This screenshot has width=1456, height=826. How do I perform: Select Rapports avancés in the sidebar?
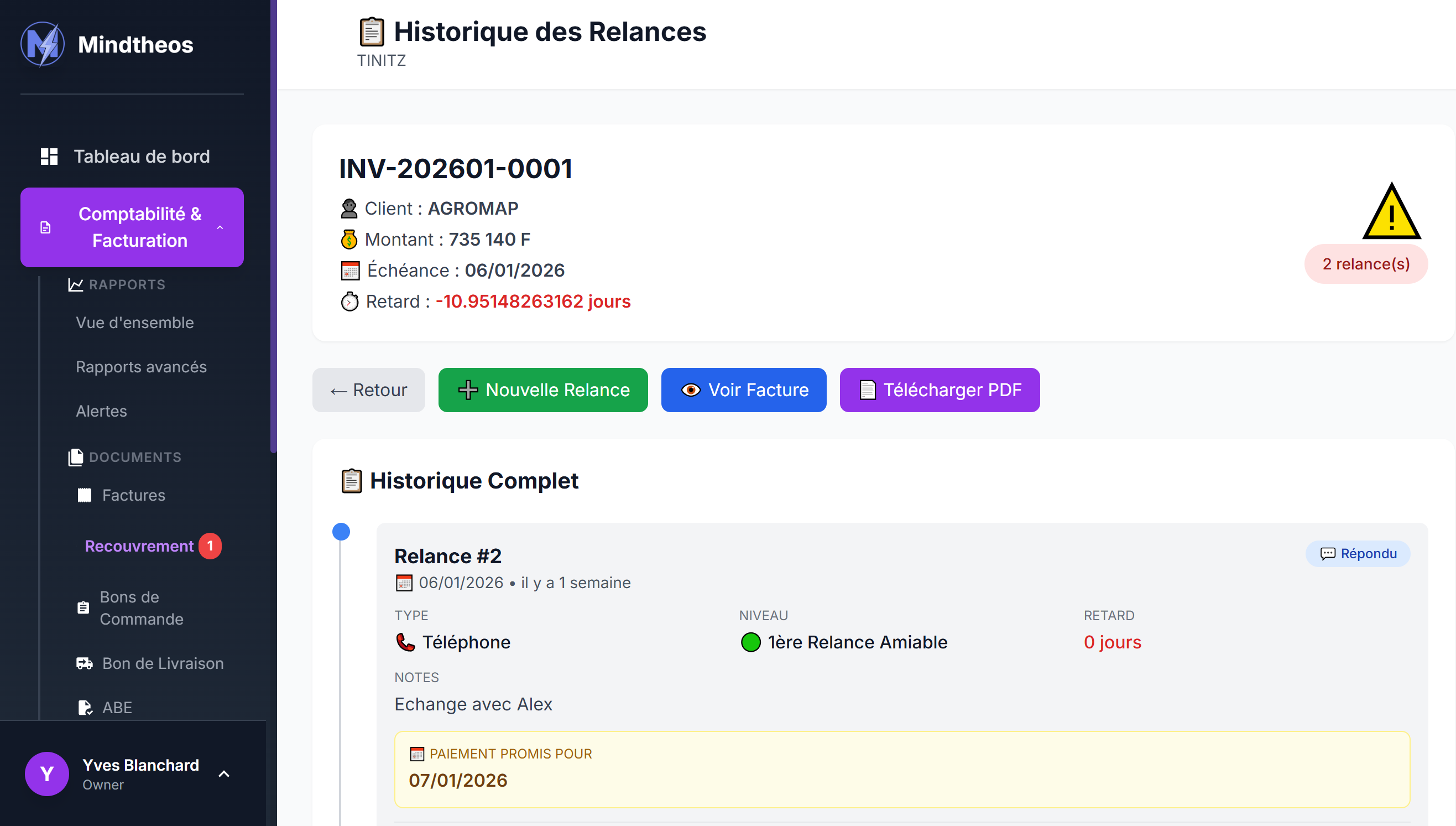coord(141,366)
